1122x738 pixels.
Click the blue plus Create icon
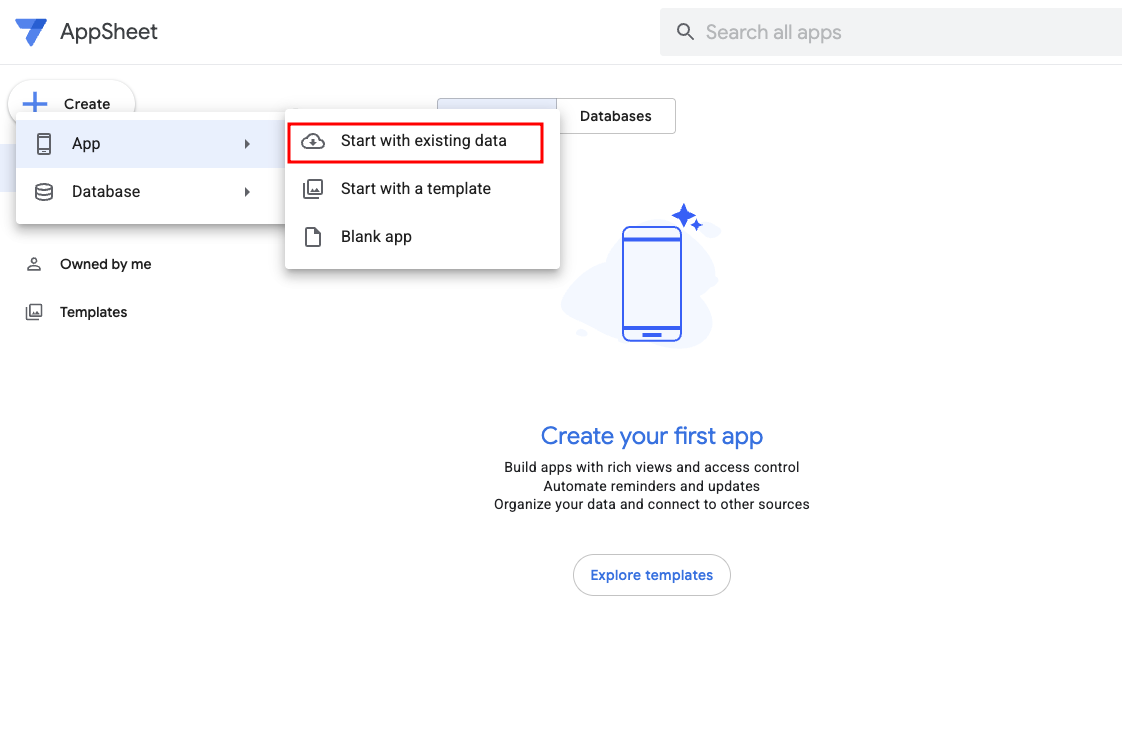(x=35, y=104)
